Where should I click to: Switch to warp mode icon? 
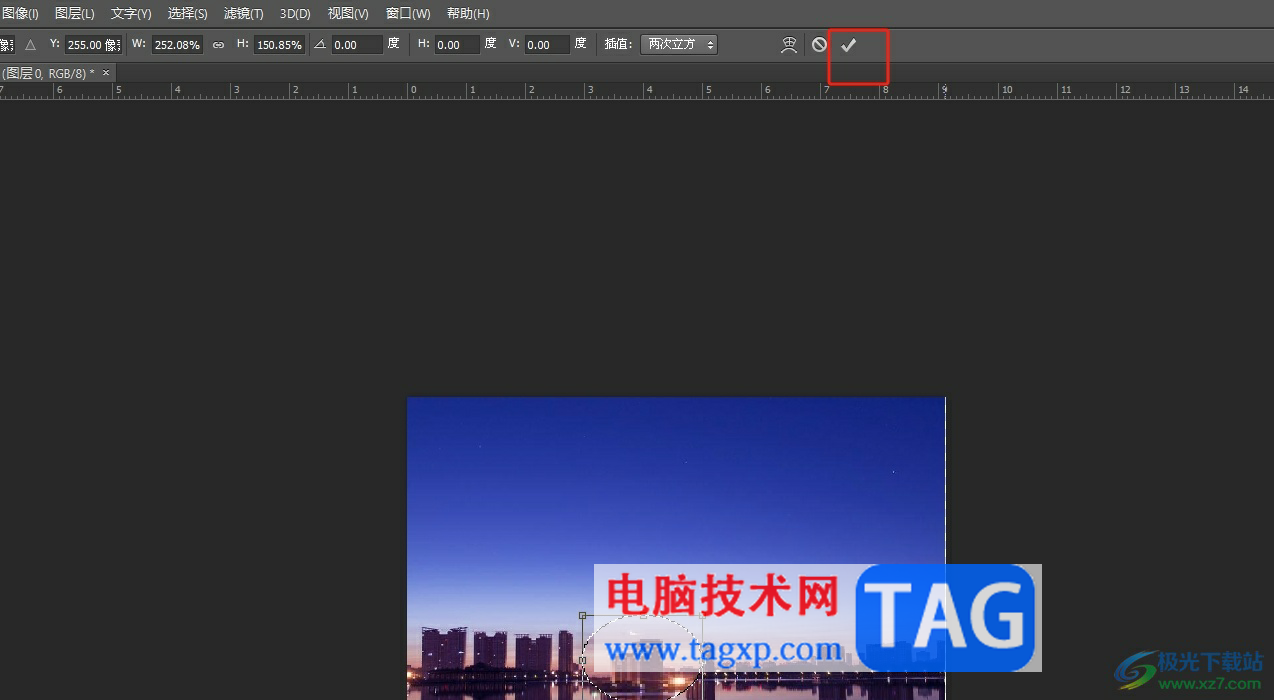pyautogui.click(x=789, y=45)
